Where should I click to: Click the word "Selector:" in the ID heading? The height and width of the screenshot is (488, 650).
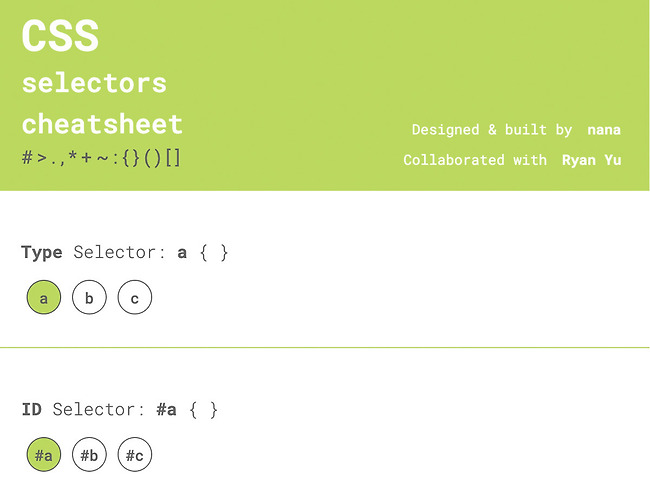98,410
